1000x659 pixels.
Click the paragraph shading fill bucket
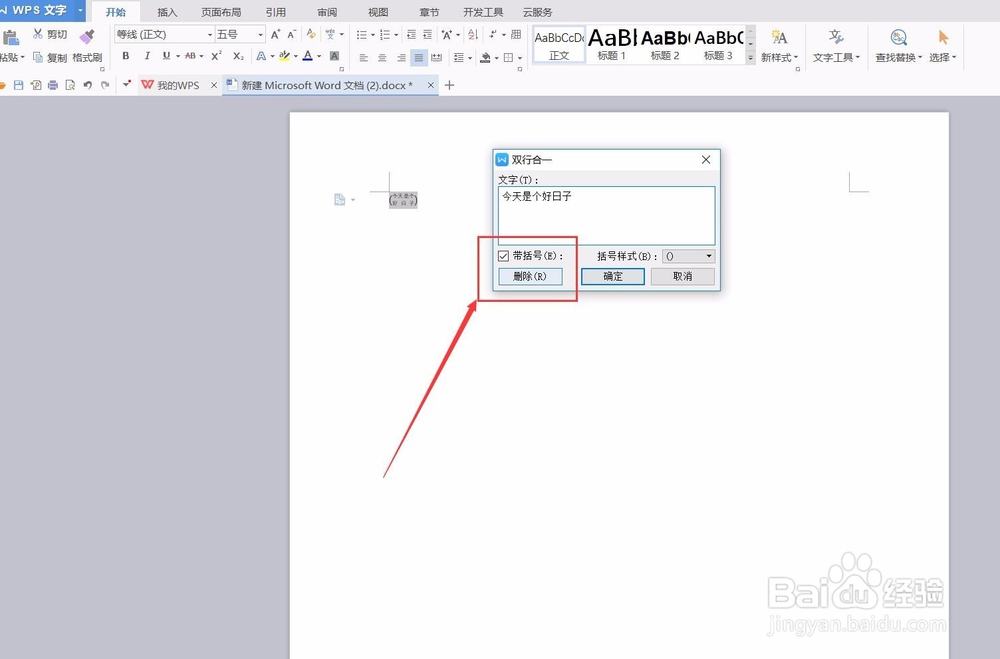point(485,57)
